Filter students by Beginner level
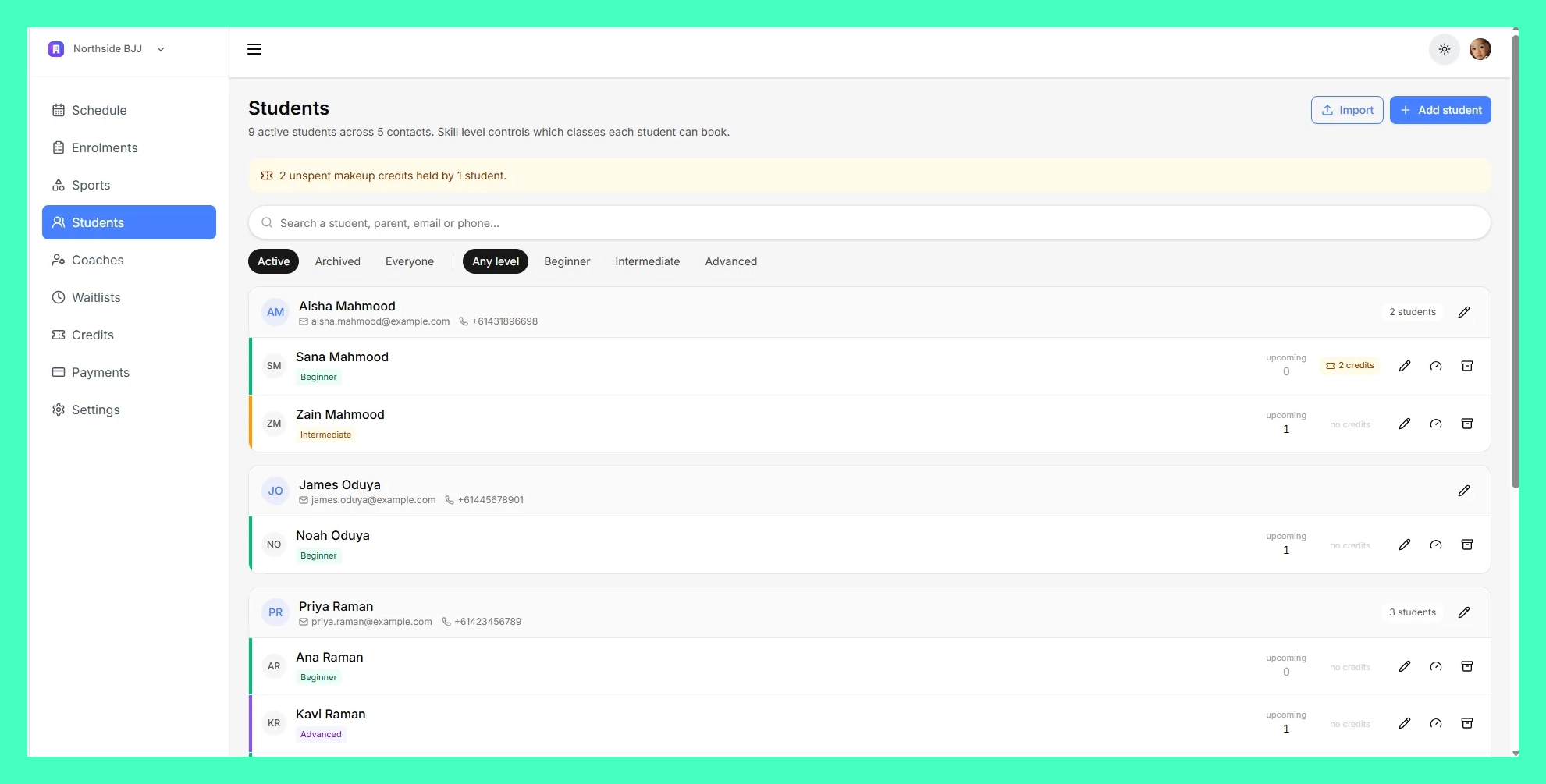1546x784 pixels. (567, 261)
